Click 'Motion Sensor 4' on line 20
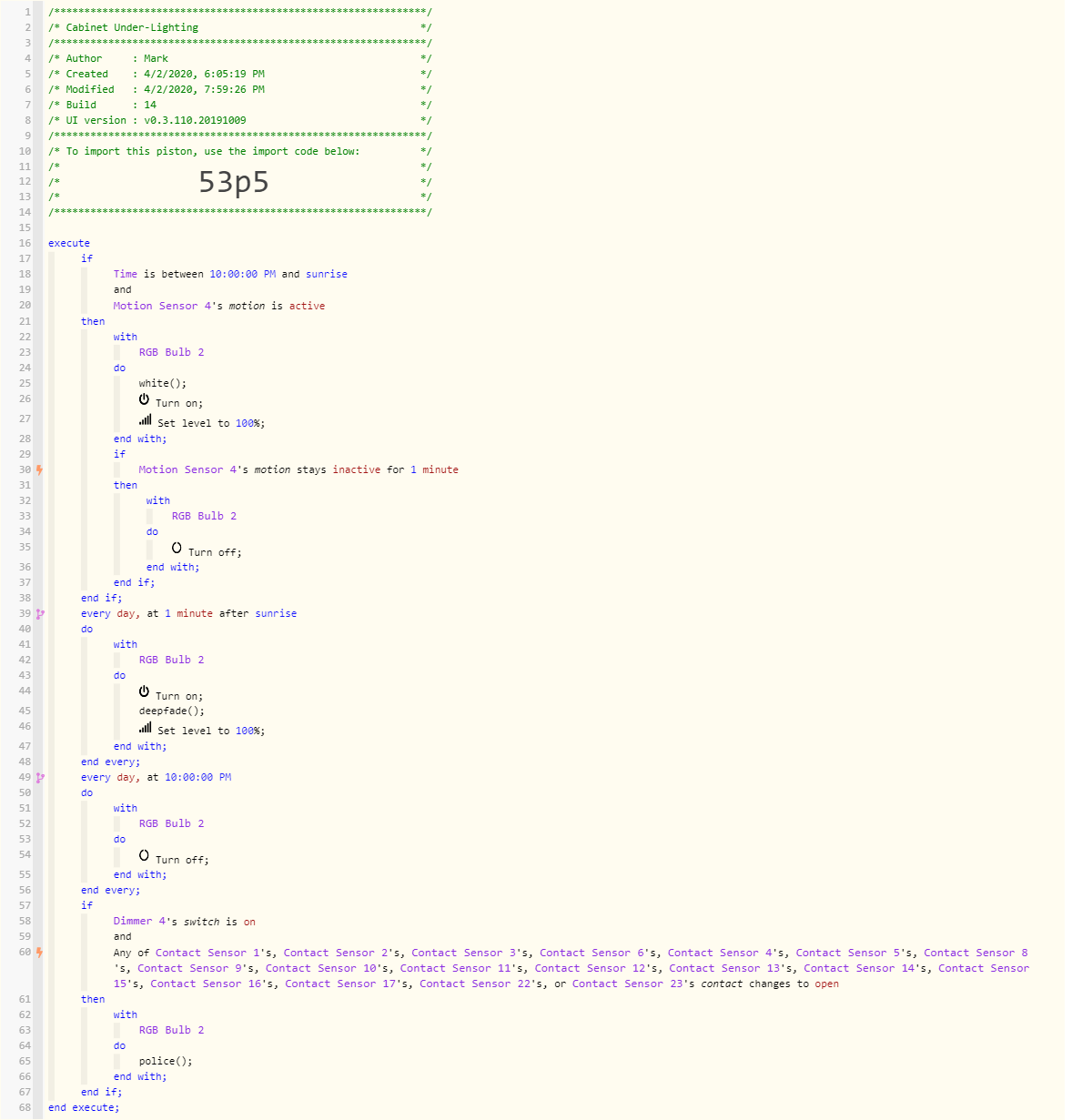The image size is (1072, 1120). click(162, 306)
